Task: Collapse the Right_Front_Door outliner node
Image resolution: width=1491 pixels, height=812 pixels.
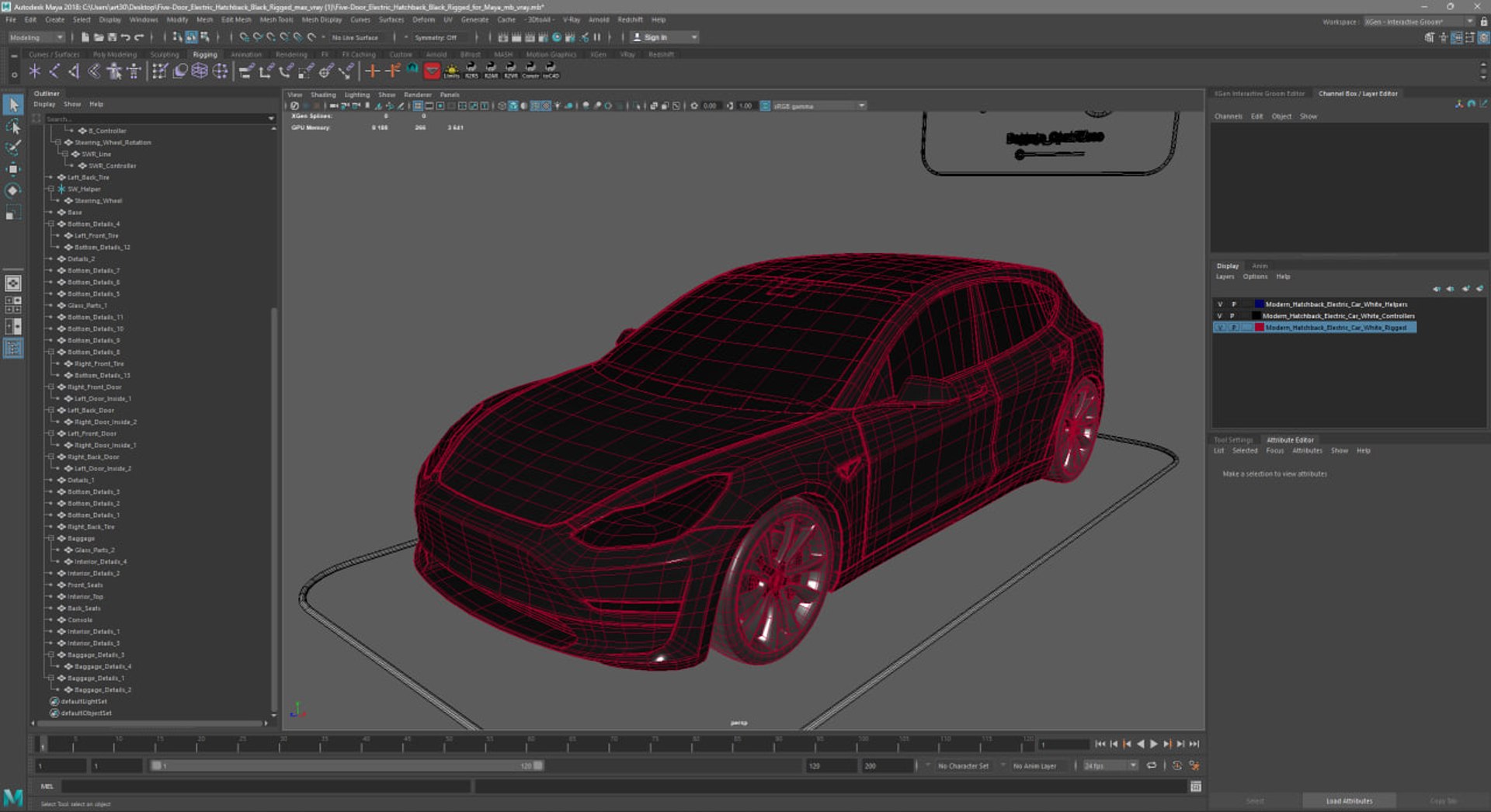Action: click(x=51, y=387)
